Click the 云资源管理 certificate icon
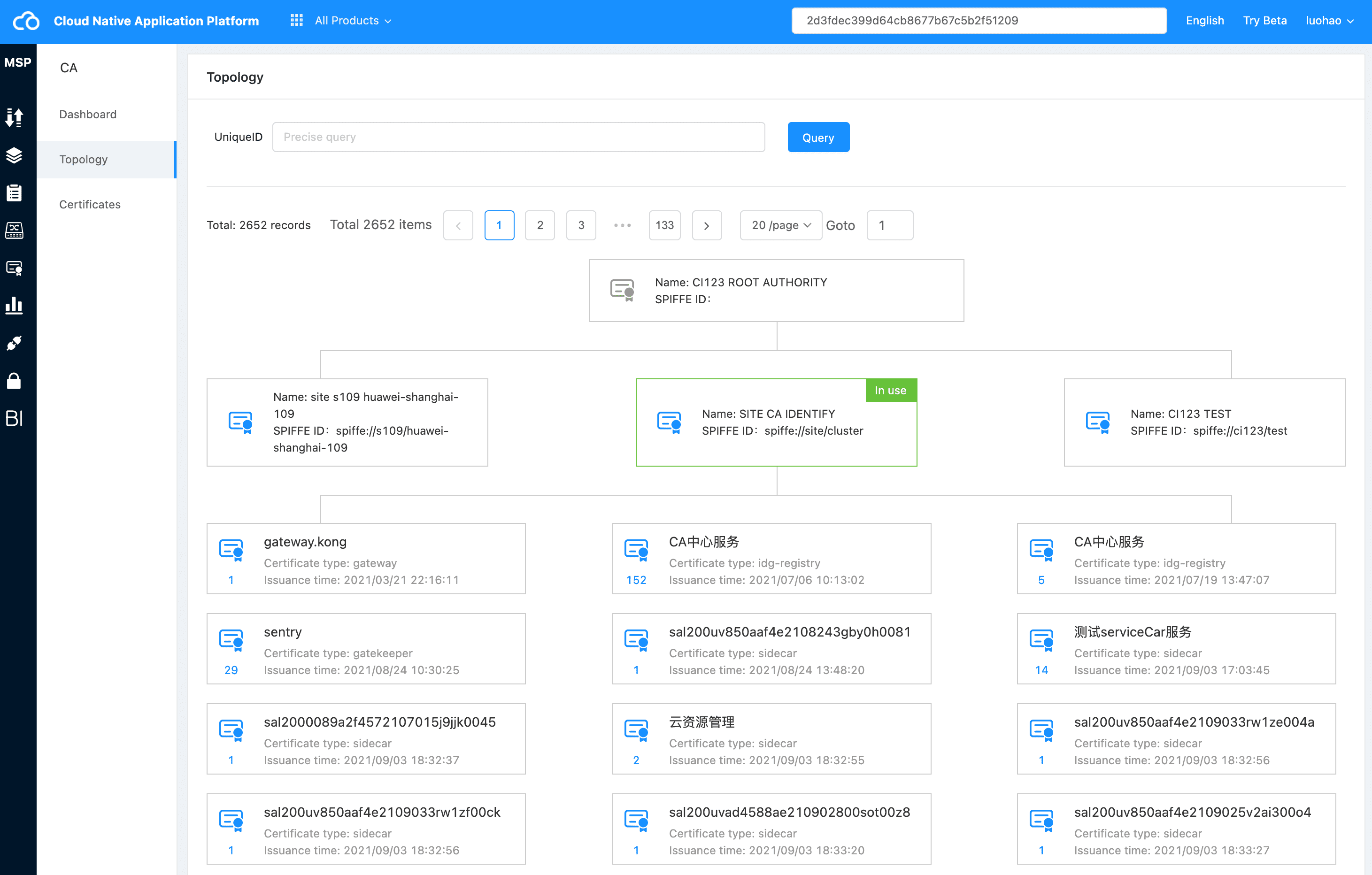Viewport: 1372px width, 875px height. coord(636,730)
